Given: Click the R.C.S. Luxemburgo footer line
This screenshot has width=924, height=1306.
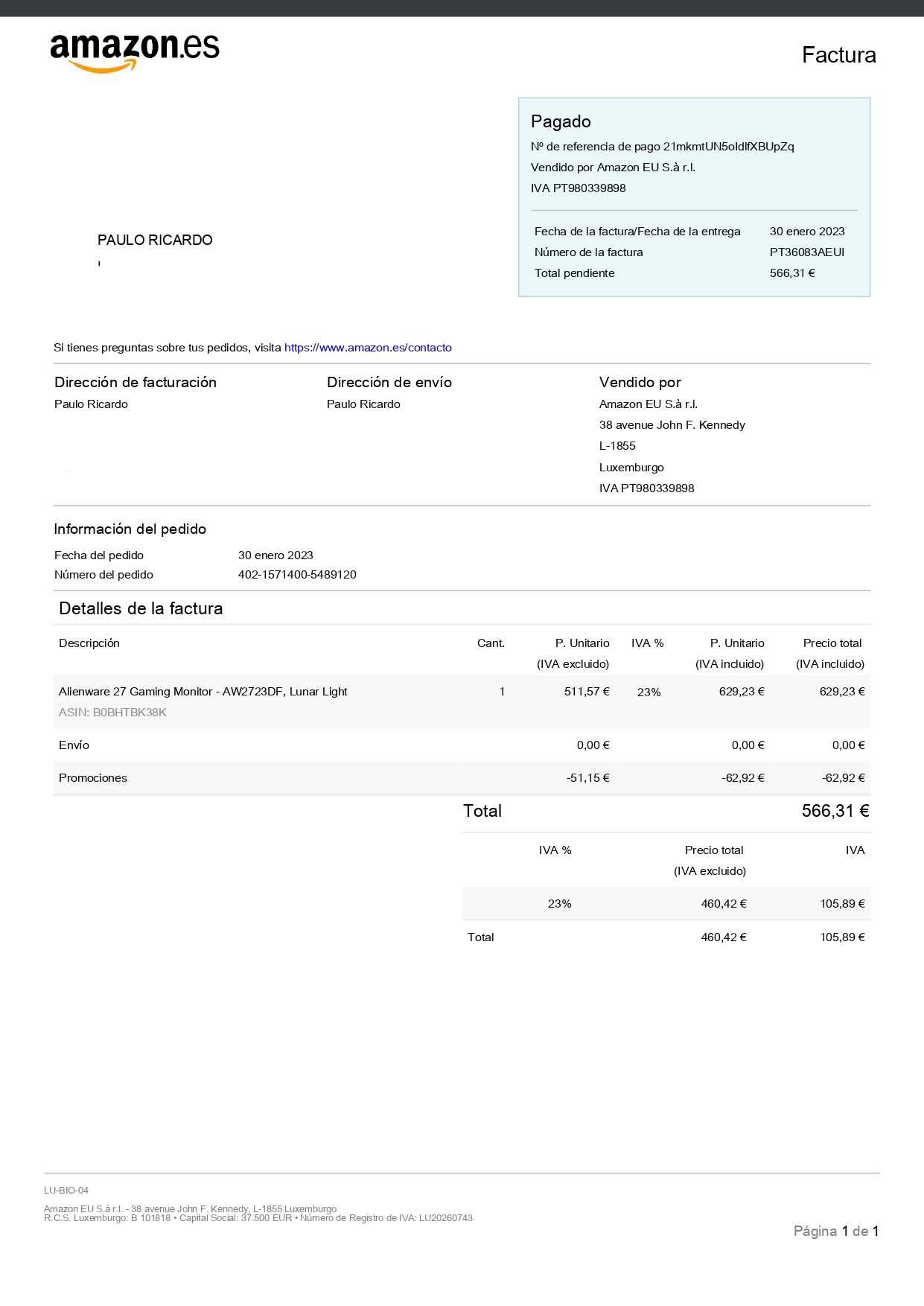Looking at the screenshot, I should point(258,1218).
